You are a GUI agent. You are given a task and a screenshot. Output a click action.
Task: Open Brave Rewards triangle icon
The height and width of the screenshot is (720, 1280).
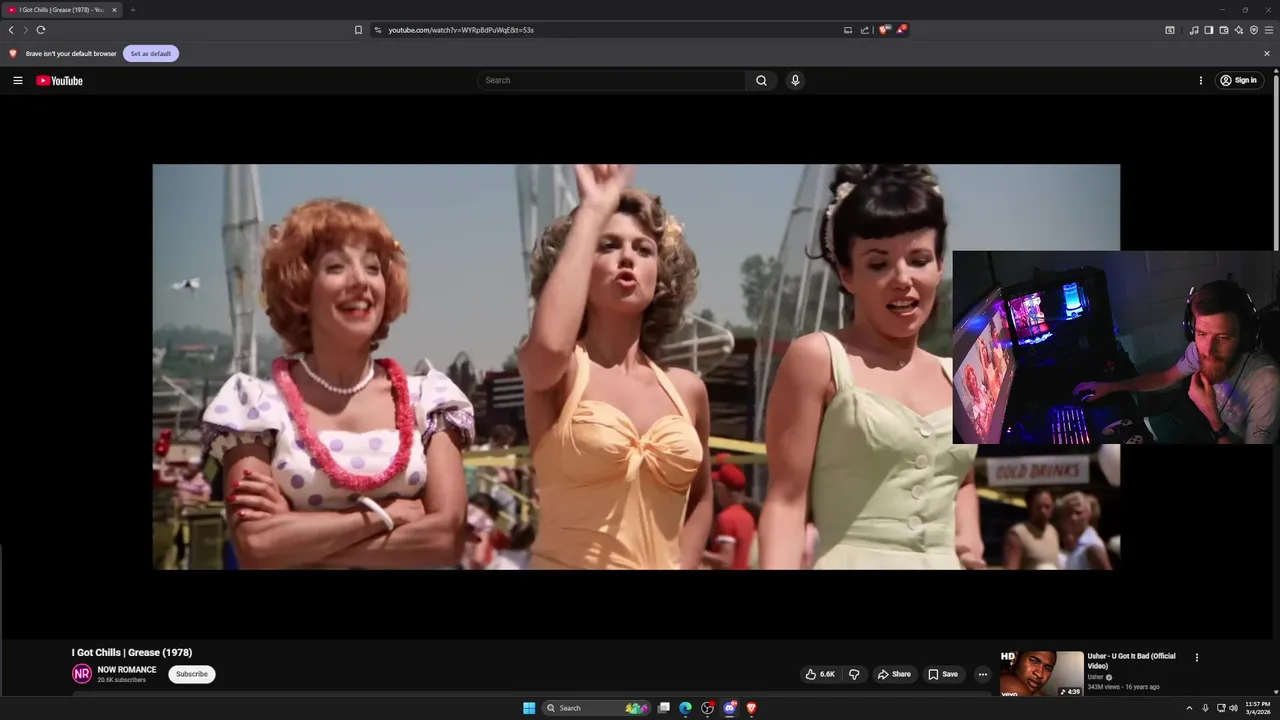[901, 30]
